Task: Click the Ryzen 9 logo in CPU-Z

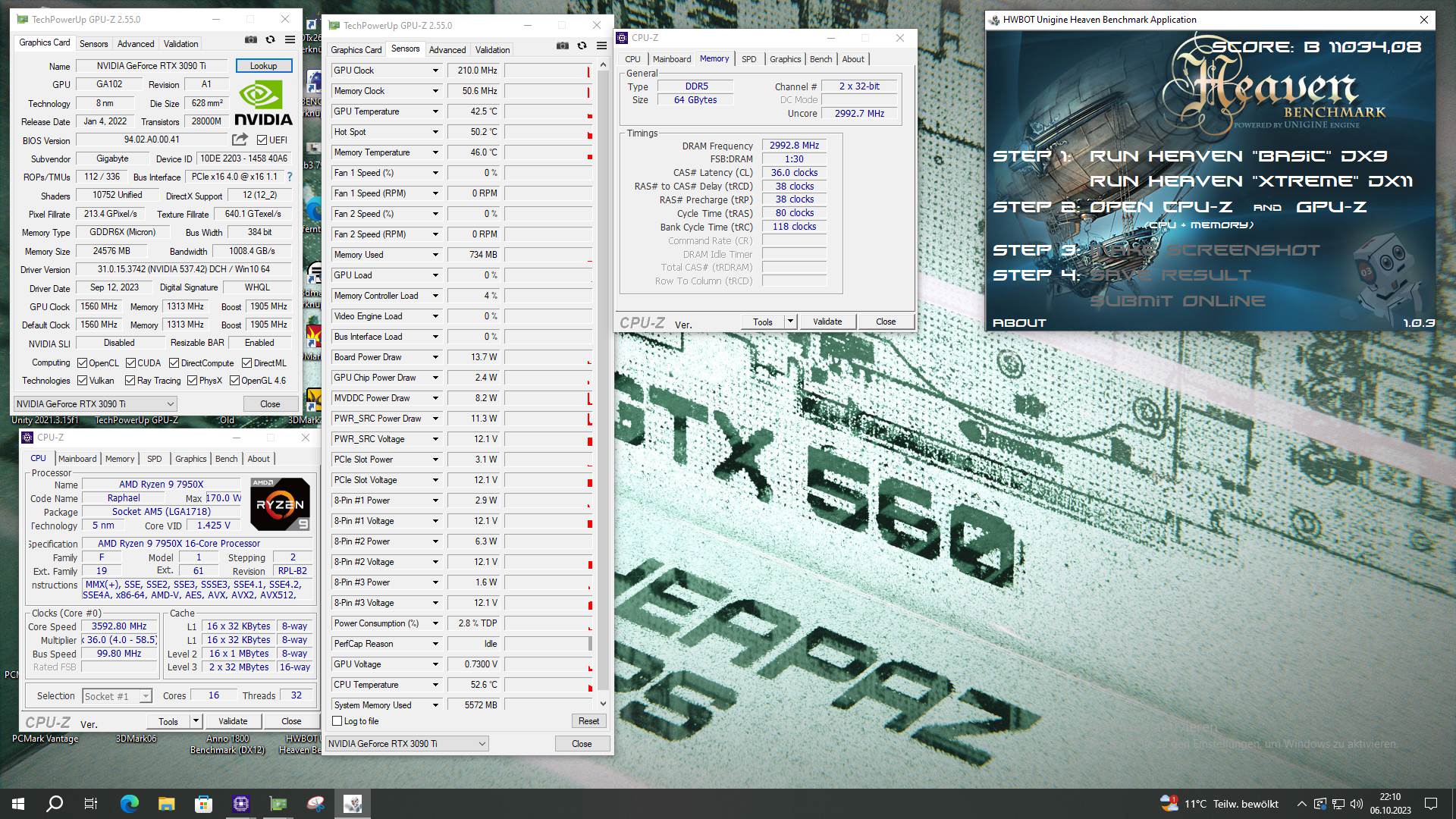Action: [x=281, y=504]
